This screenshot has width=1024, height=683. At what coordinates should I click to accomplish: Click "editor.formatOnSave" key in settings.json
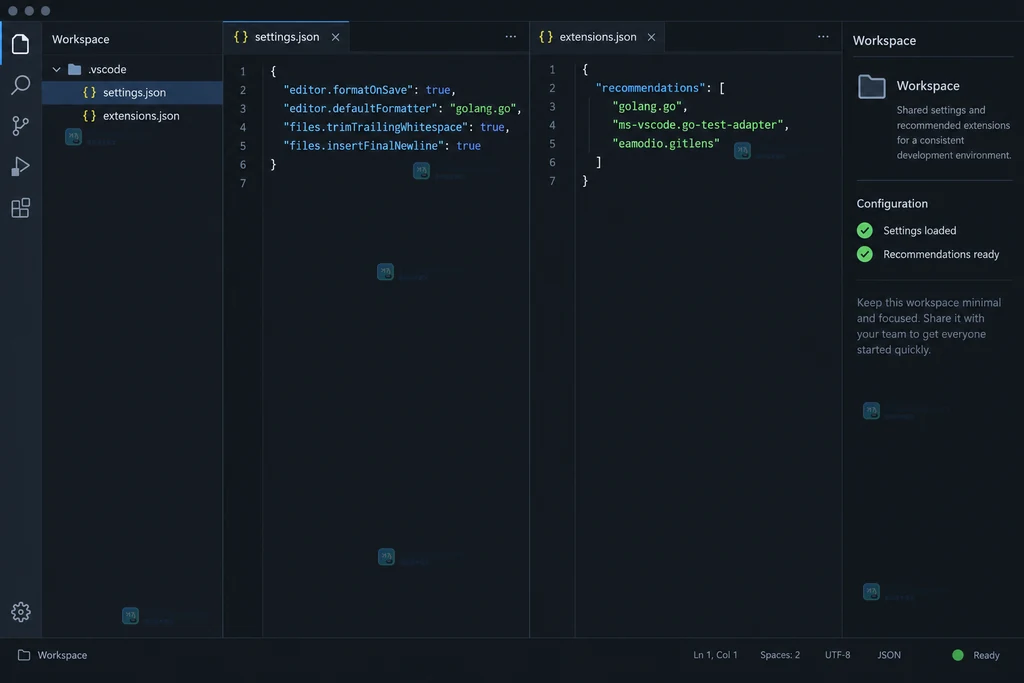tap(349, 90)
